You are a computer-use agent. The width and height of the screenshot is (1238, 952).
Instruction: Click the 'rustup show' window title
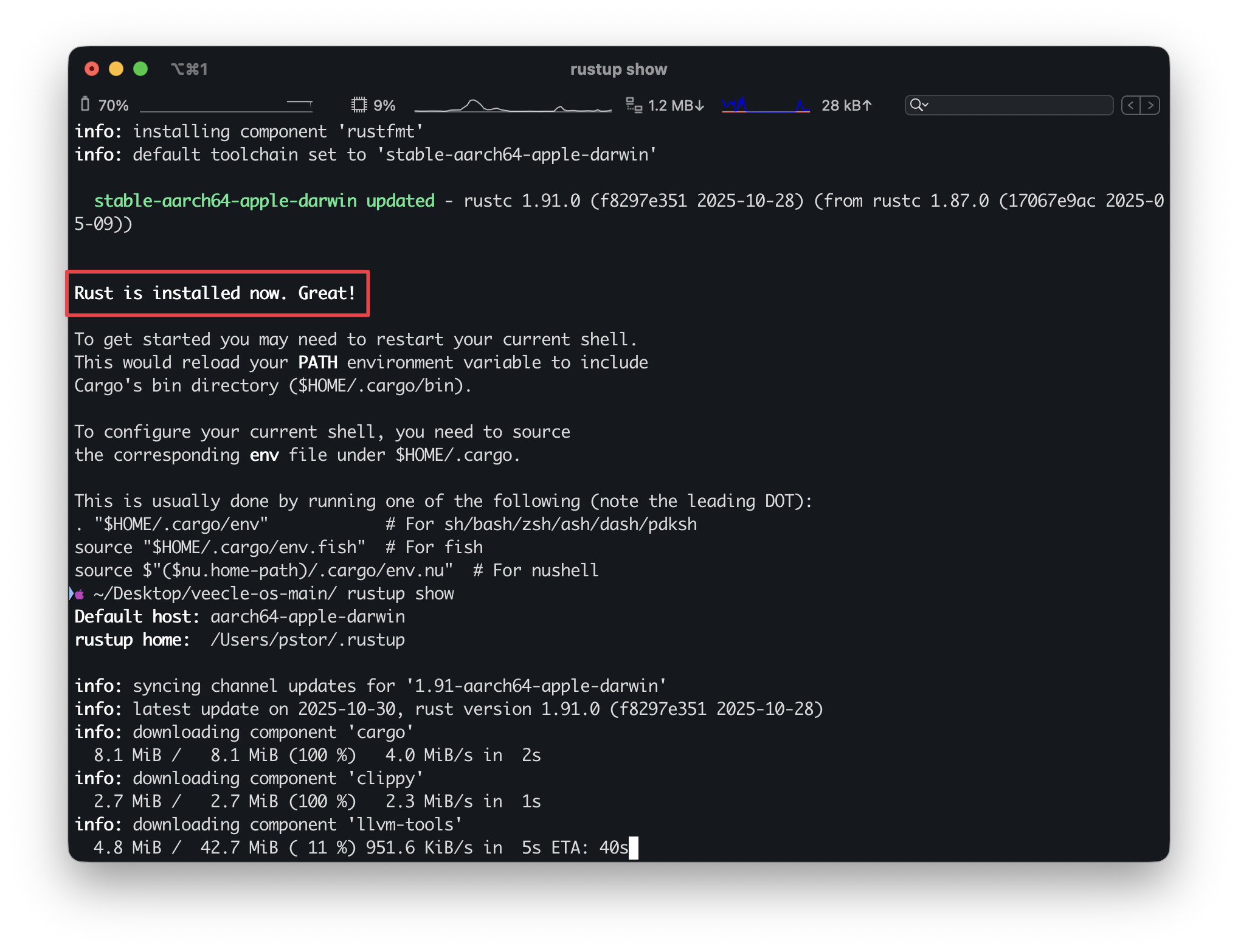[x=618, y=69]
